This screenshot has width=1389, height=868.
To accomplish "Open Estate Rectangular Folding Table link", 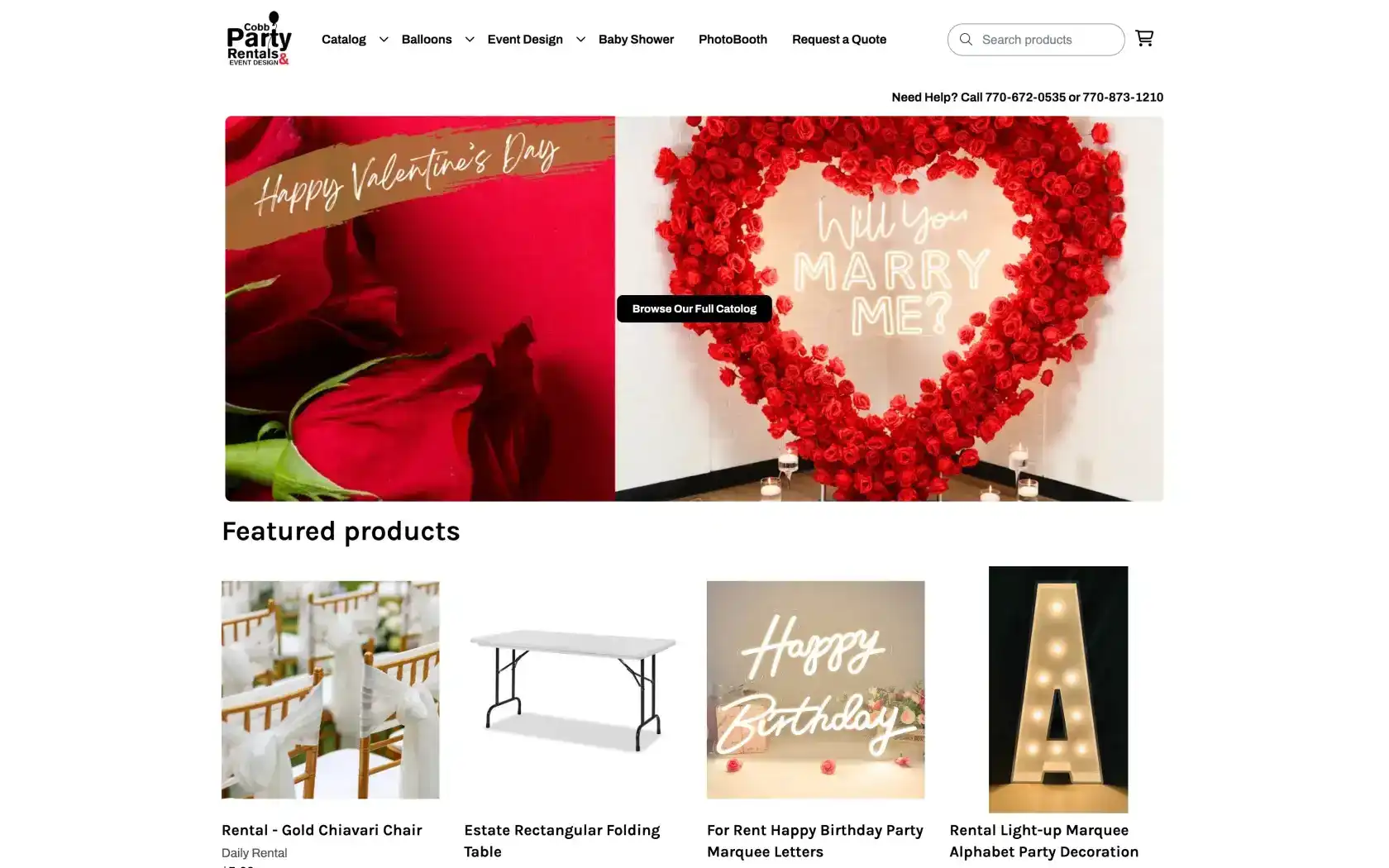I will click(x=562, y=841).
